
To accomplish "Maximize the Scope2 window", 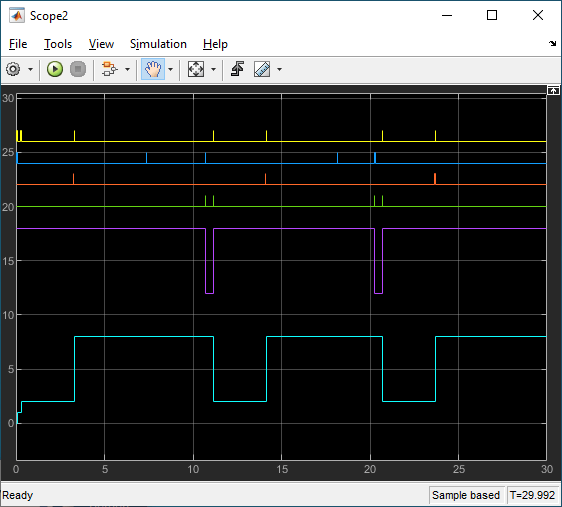I will (492, 15).
